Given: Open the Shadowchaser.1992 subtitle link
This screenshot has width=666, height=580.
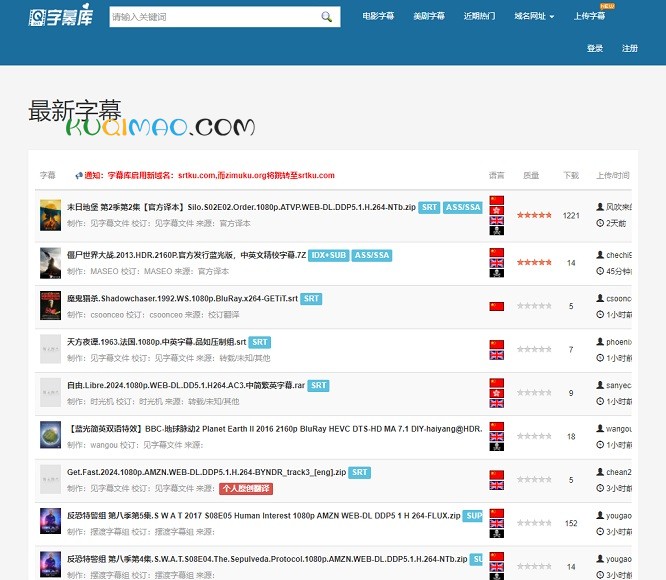Looking at the screenshot, I should tap(182, 298).
